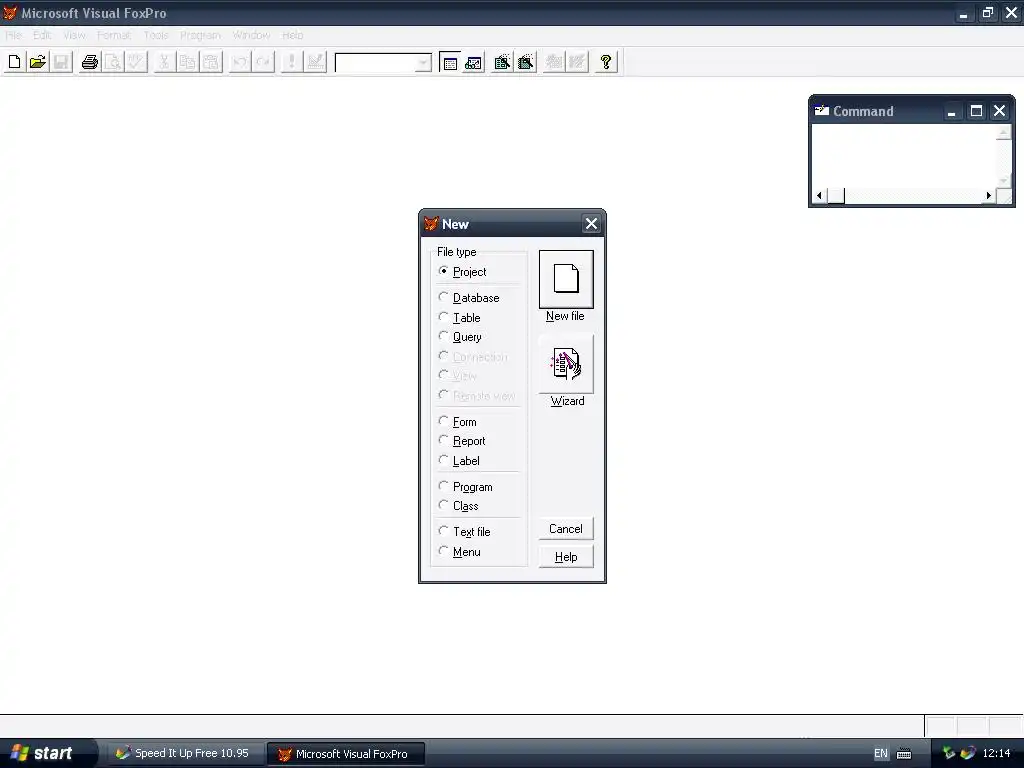Close the New dialog with X
1024x768 pixels.
click(x=591, y=224)
